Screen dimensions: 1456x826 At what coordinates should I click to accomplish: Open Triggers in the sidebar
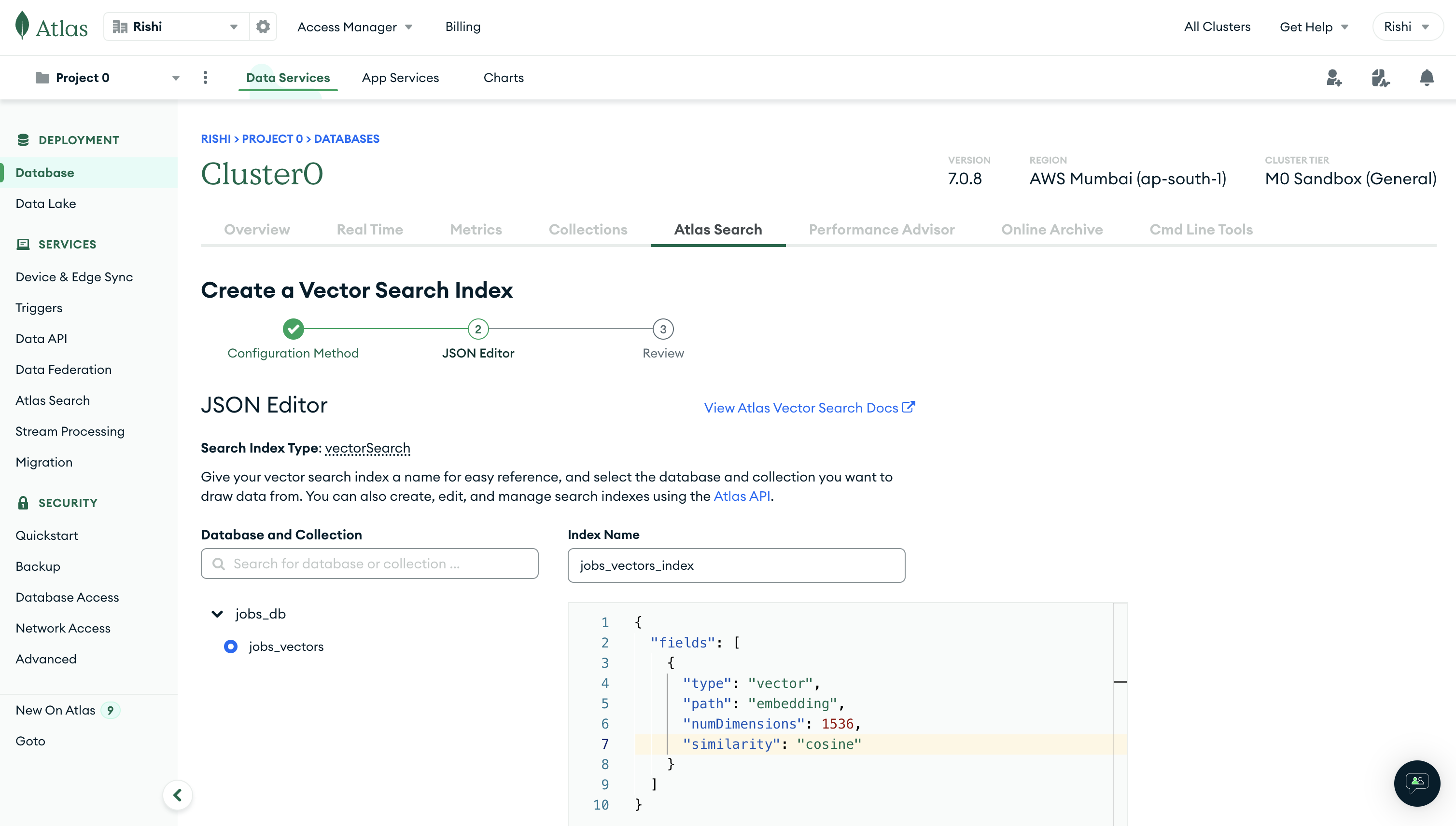click(x=39, y=308)
